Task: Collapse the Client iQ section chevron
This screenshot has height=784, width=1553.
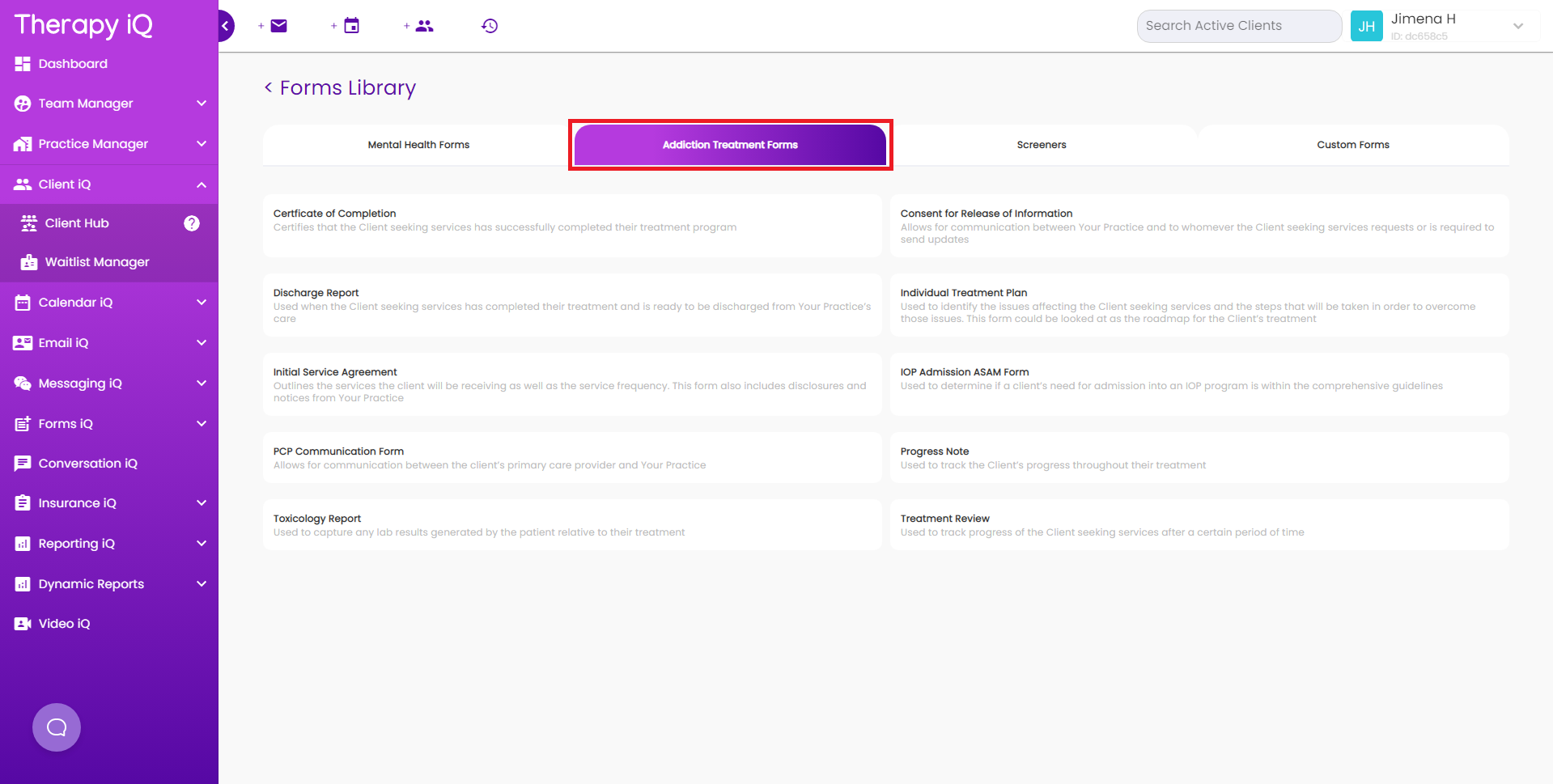Action: pyautogui.click(x=202, y=184)
